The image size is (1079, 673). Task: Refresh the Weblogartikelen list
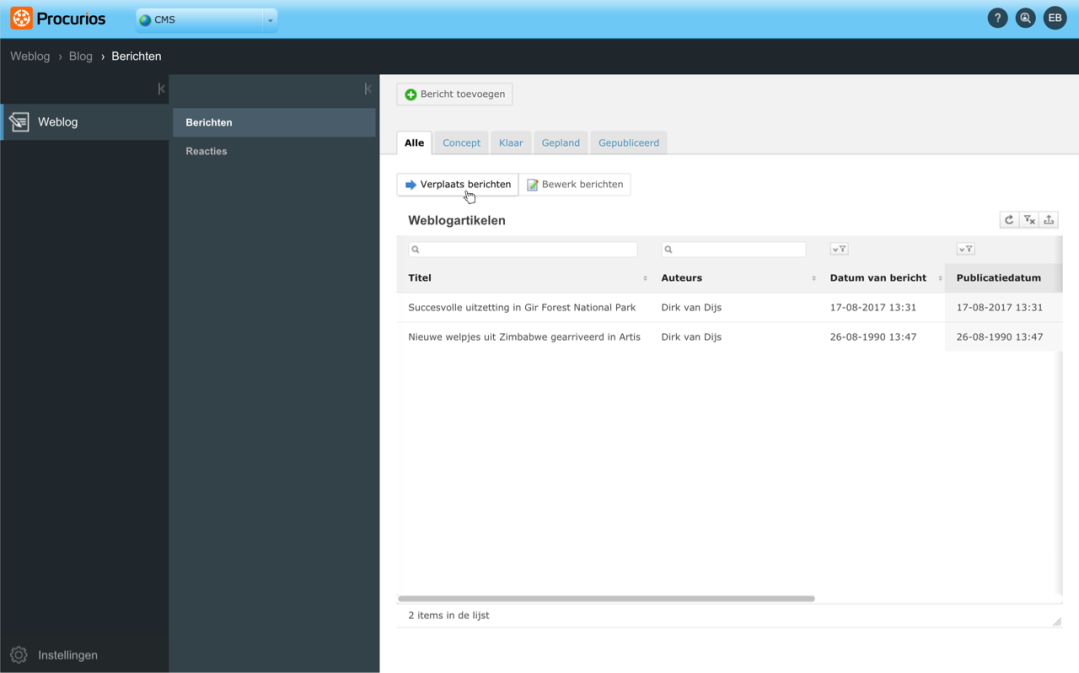[x=1009, y=220]
